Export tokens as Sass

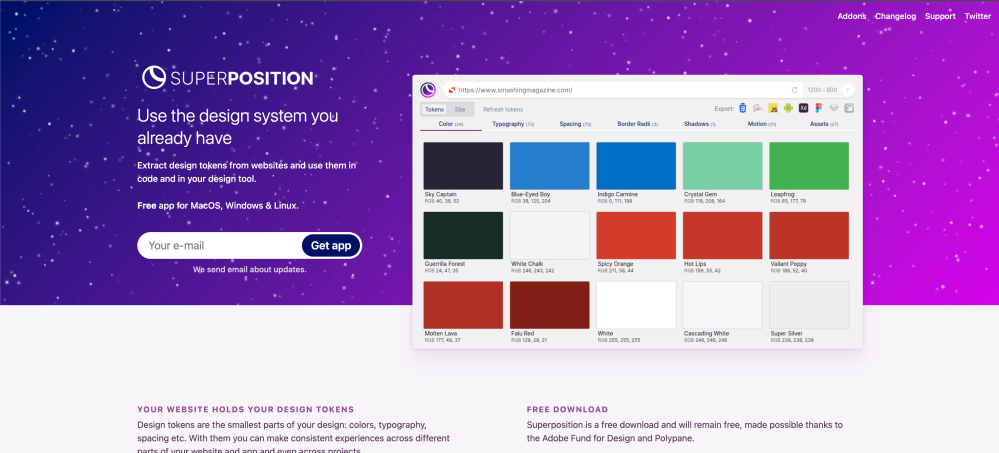[x=758, y=108]
